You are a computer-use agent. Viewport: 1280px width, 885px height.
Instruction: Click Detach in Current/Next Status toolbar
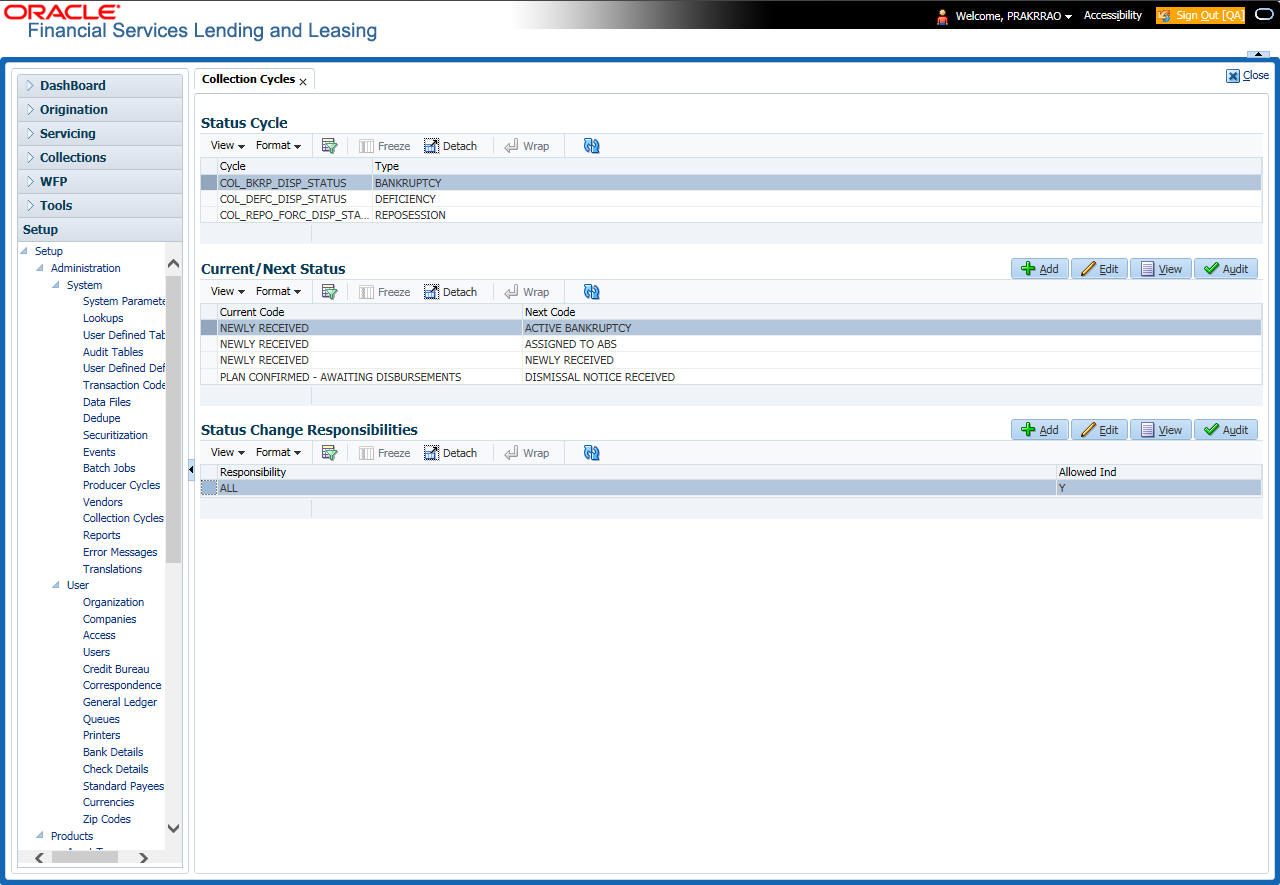[450, 292]
